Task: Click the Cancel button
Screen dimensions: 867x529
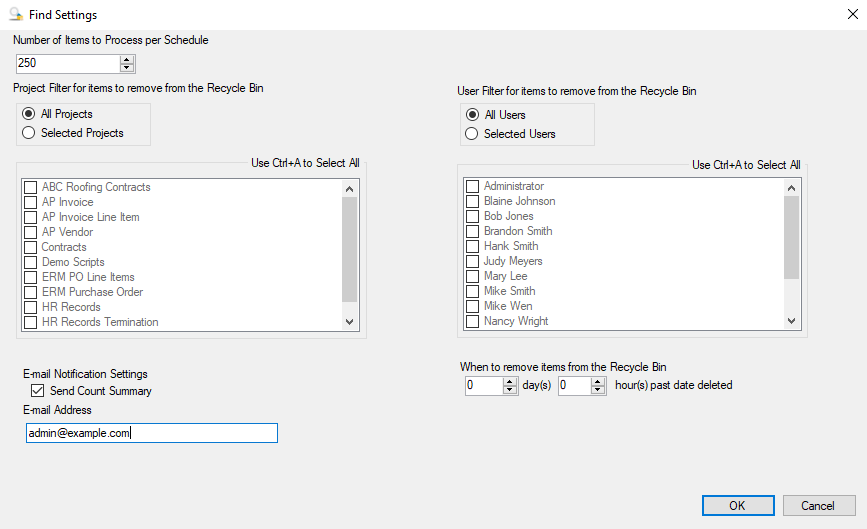Action: click(x=819, y=505)
